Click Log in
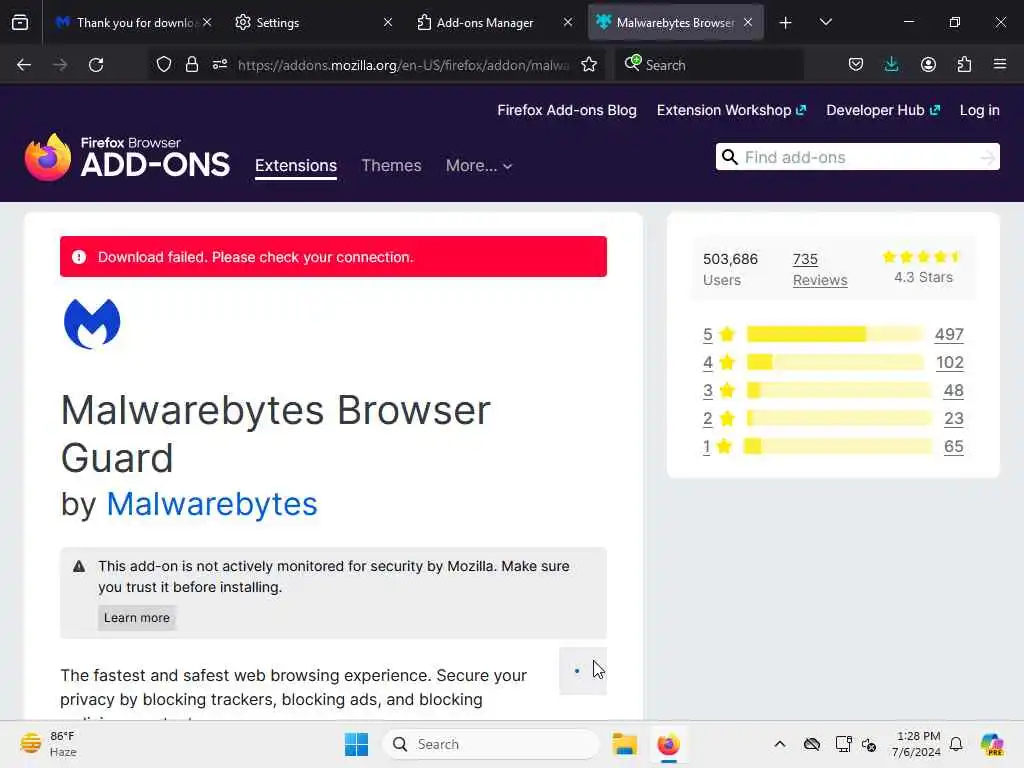Image resolution: width=1024 pixels, height=768 pixels. tap(980, 110)
